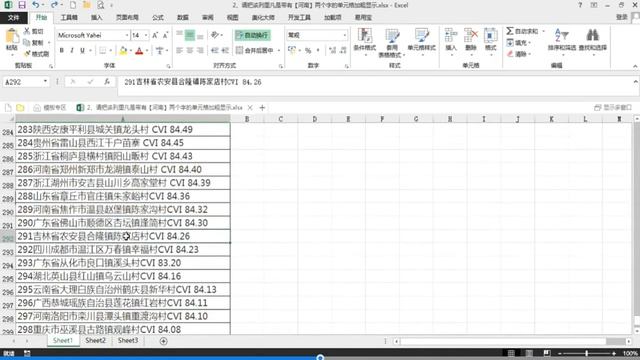Open the Name Box dropdown for A292
The image size is (640, 360).
tap(45, 82)
